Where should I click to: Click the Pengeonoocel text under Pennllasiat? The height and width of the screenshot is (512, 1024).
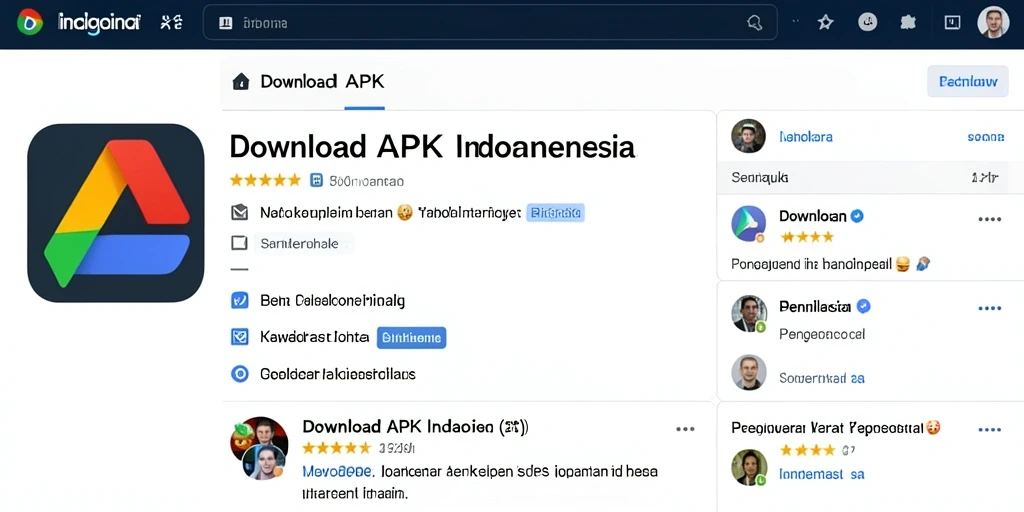click(x=822, y=334)
